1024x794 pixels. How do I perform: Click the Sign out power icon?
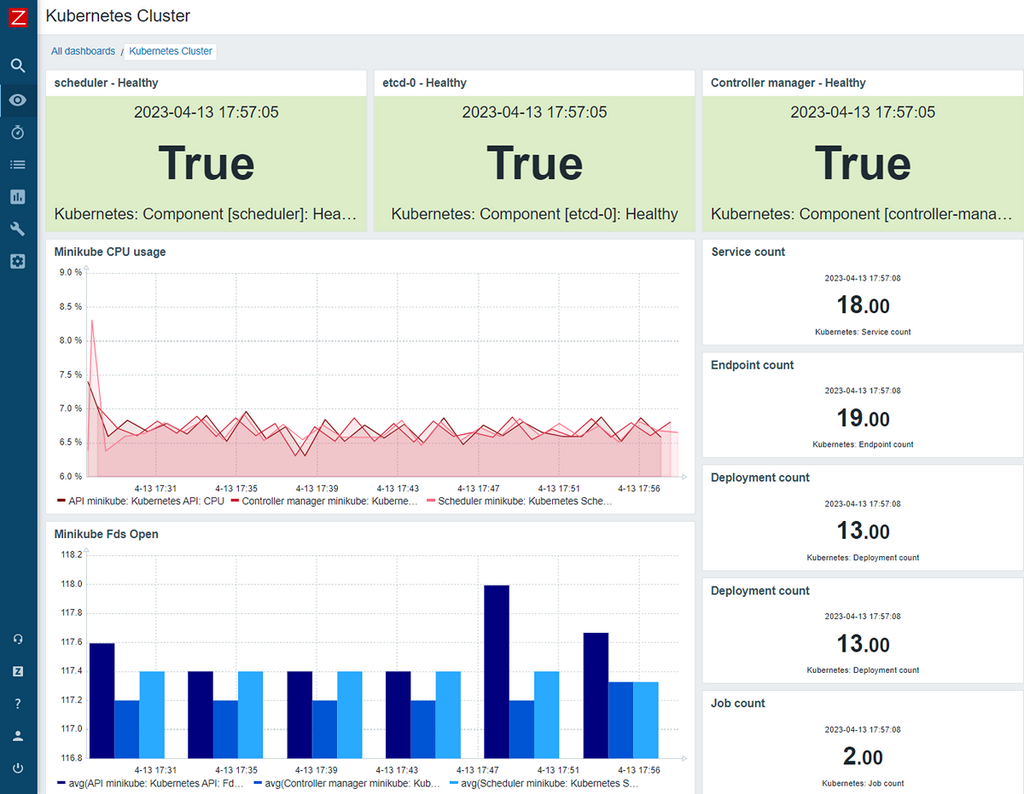coord(18,768)
